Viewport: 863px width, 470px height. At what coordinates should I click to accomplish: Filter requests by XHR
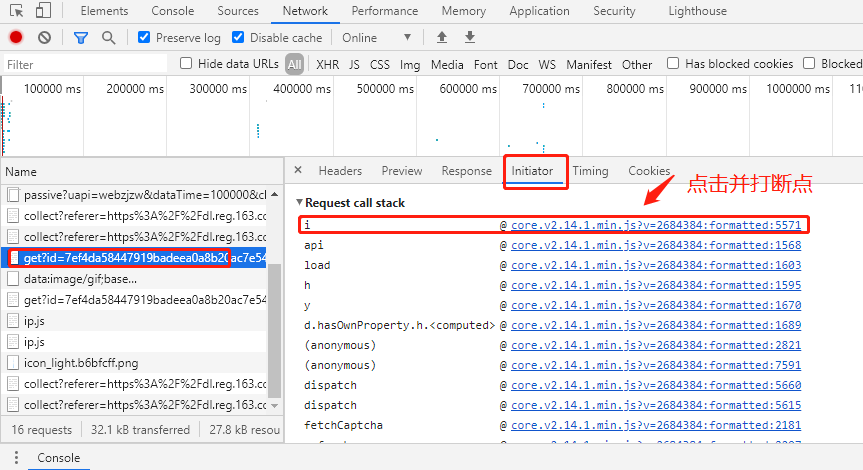tap(327, 64)
